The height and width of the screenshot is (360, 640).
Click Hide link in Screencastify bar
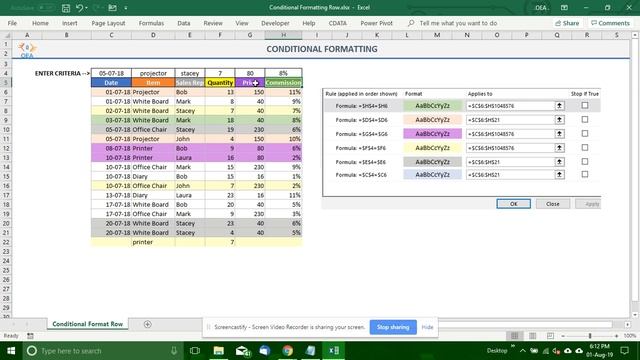coord(427,327)
